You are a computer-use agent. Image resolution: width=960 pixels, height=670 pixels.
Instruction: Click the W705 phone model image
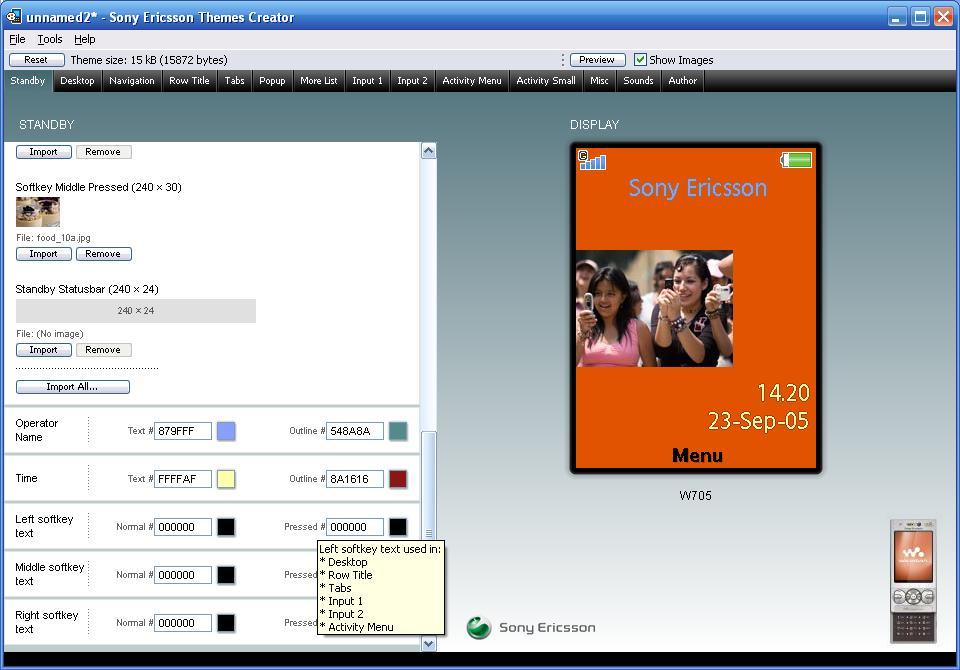pyautogui.click(x=913, y=581)
